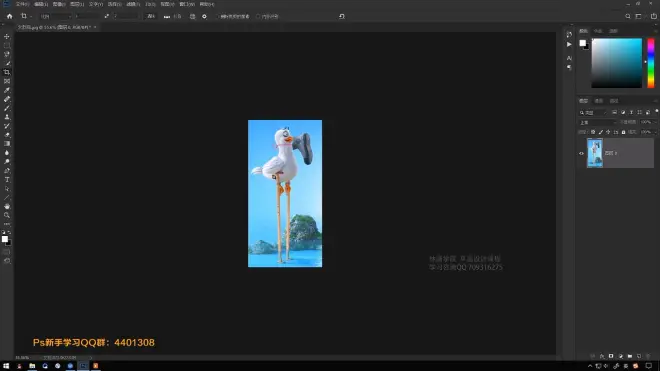Open the crop overlay options icon
Viewport: 660px width, 371px height.
[x=192, y=16]
